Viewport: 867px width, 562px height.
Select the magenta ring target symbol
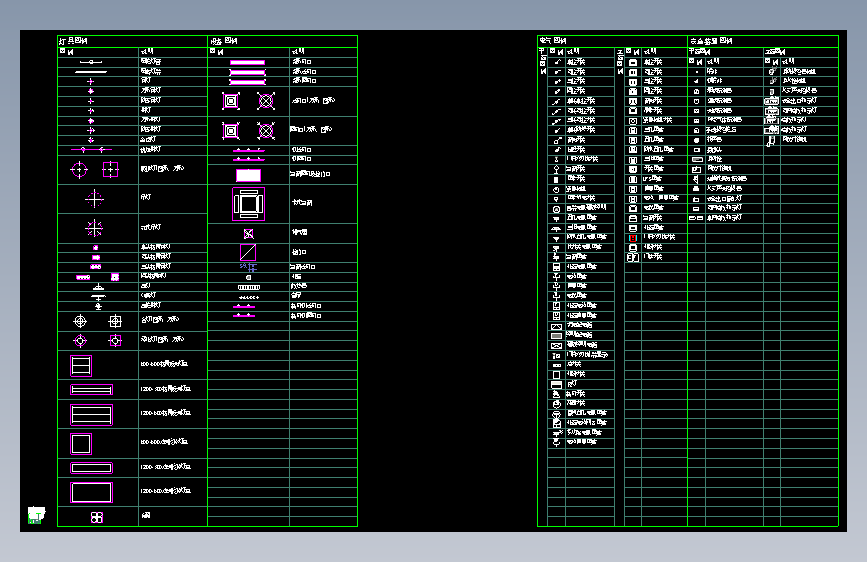point(80,340)
